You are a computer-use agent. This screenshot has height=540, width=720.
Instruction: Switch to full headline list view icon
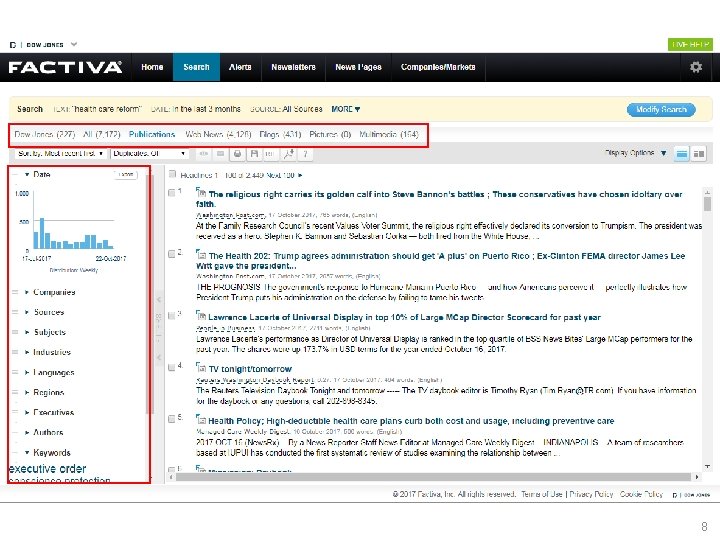(x=682, y=154)
